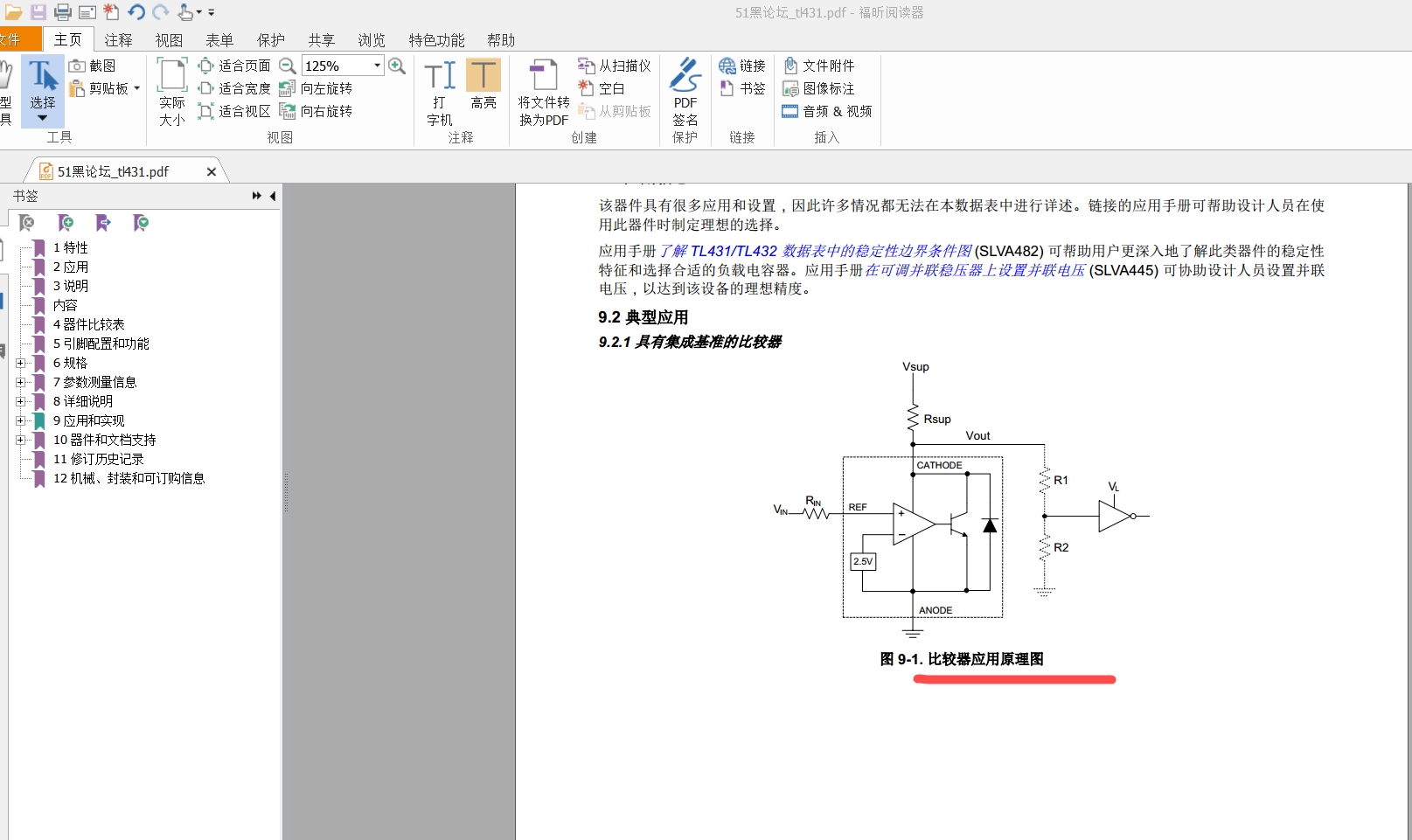The width and height of the screenshot is (1412, 840).
Task: Open link 了解 TL431/TL432 数据表中的稳定性边界条件图
Action: (x=815, y=251)
